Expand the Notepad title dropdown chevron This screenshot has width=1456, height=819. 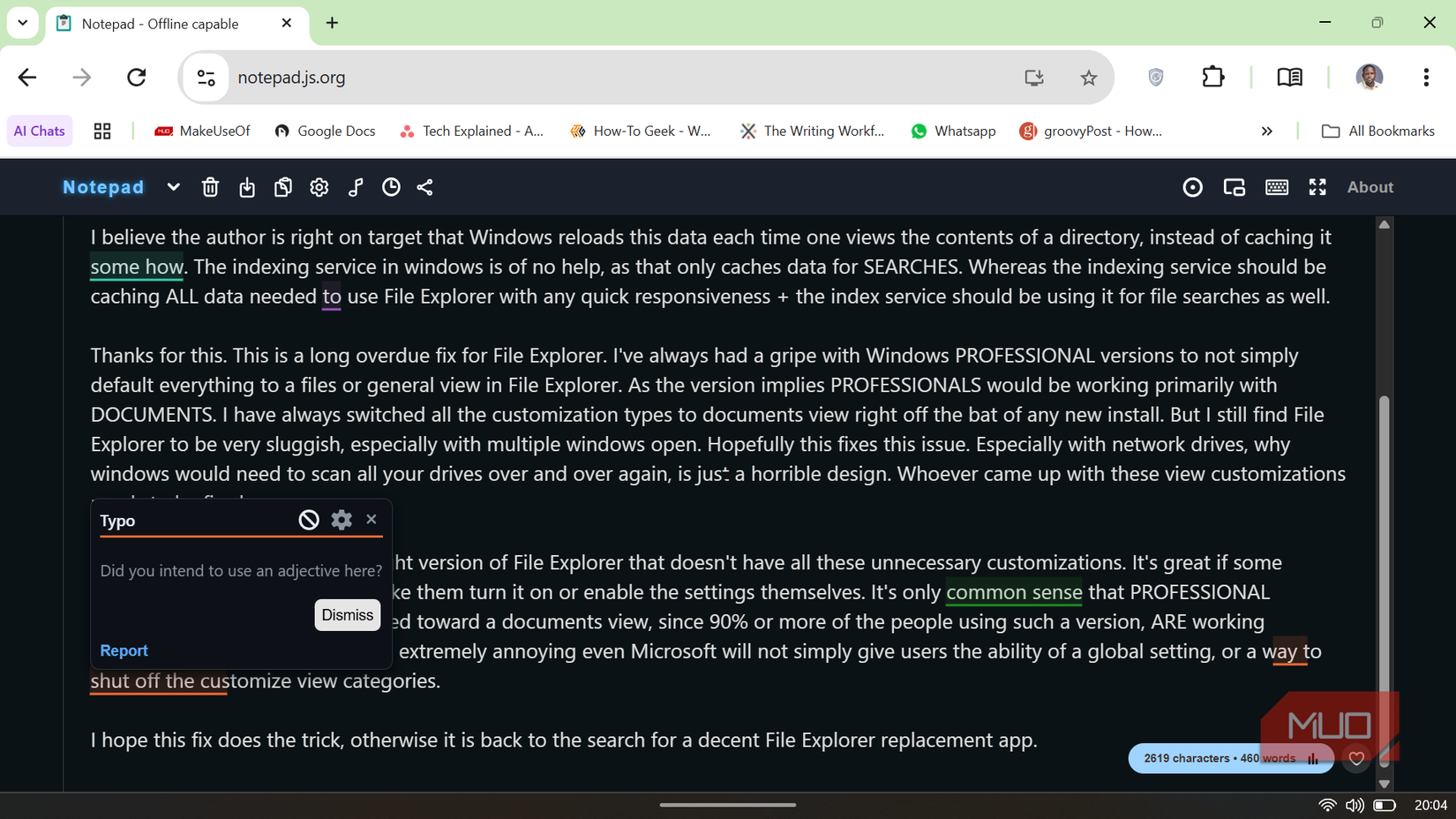tap(173, 187)
